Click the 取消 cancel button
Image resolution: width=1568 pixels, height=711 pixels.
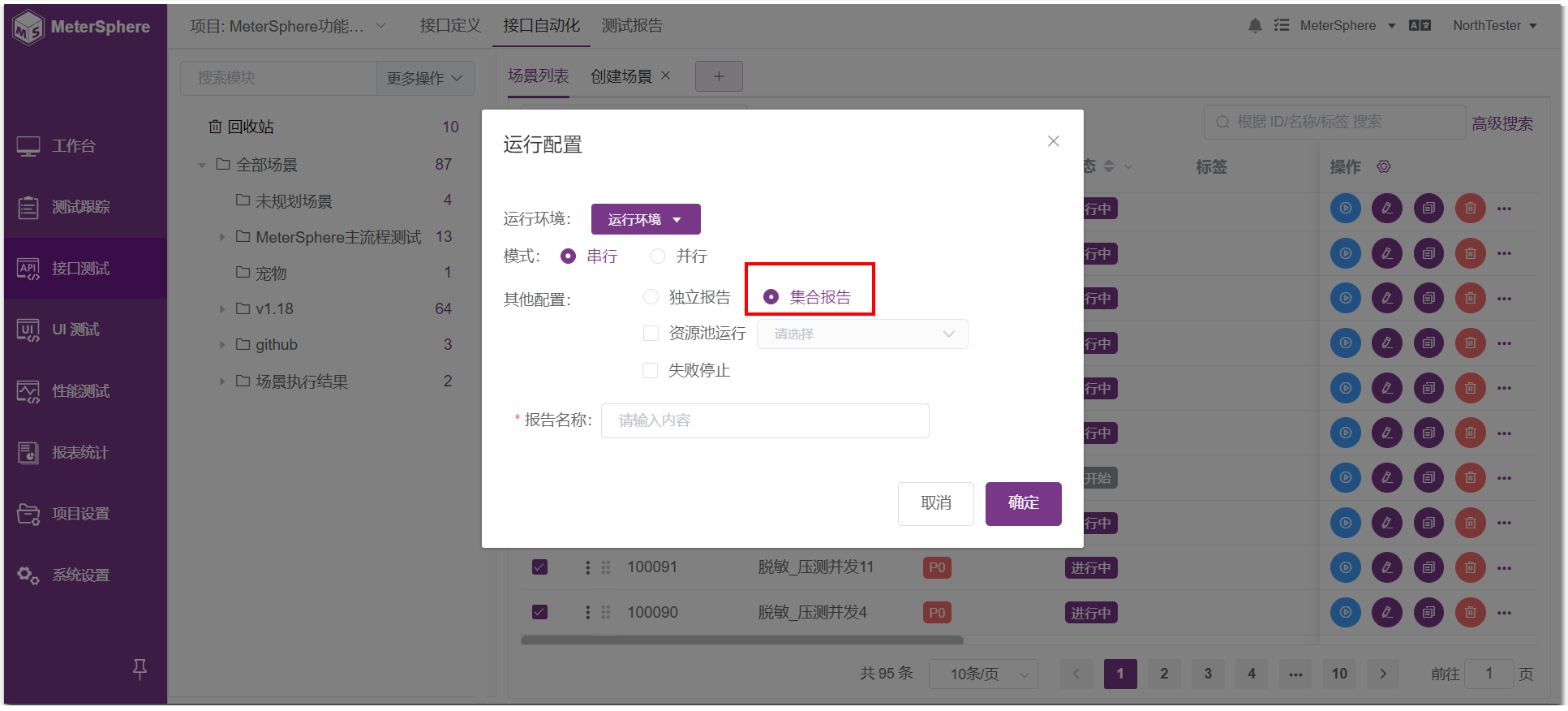click(936, 503)
